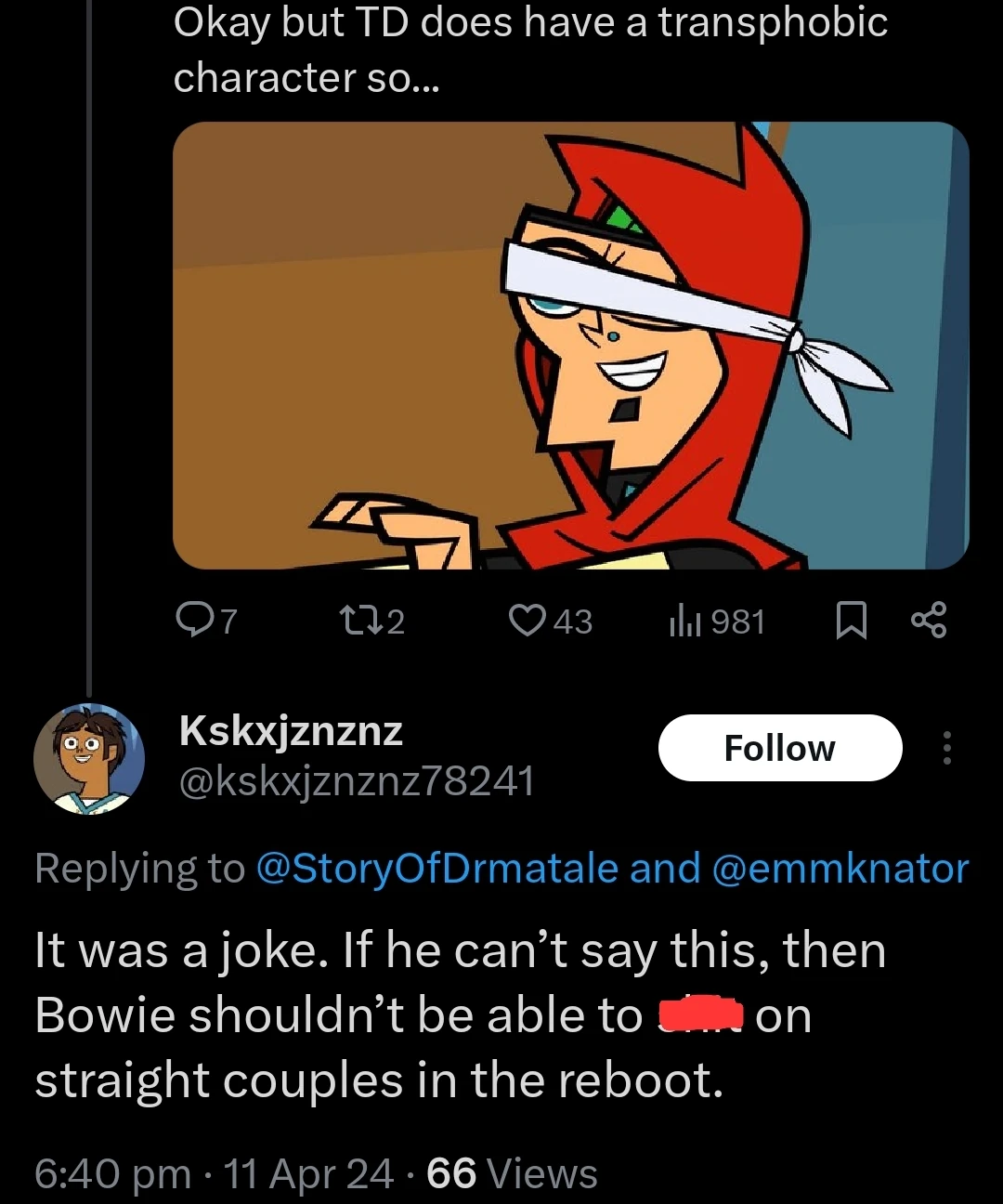The height and width of the screenshot is (1204, 1003).
Task: Tap the "It was a joke" reply text
Action: click(460, 1015)
